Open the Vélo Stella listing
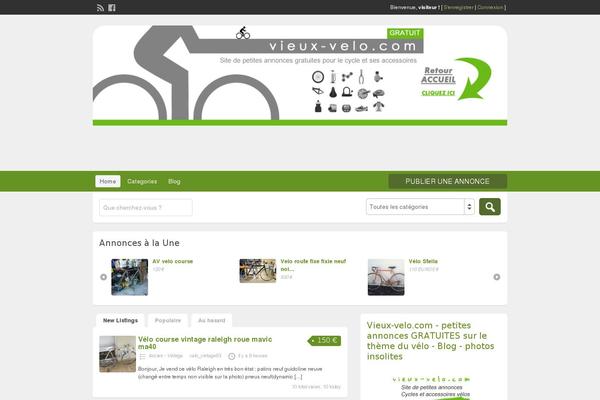 coord(423,261)
